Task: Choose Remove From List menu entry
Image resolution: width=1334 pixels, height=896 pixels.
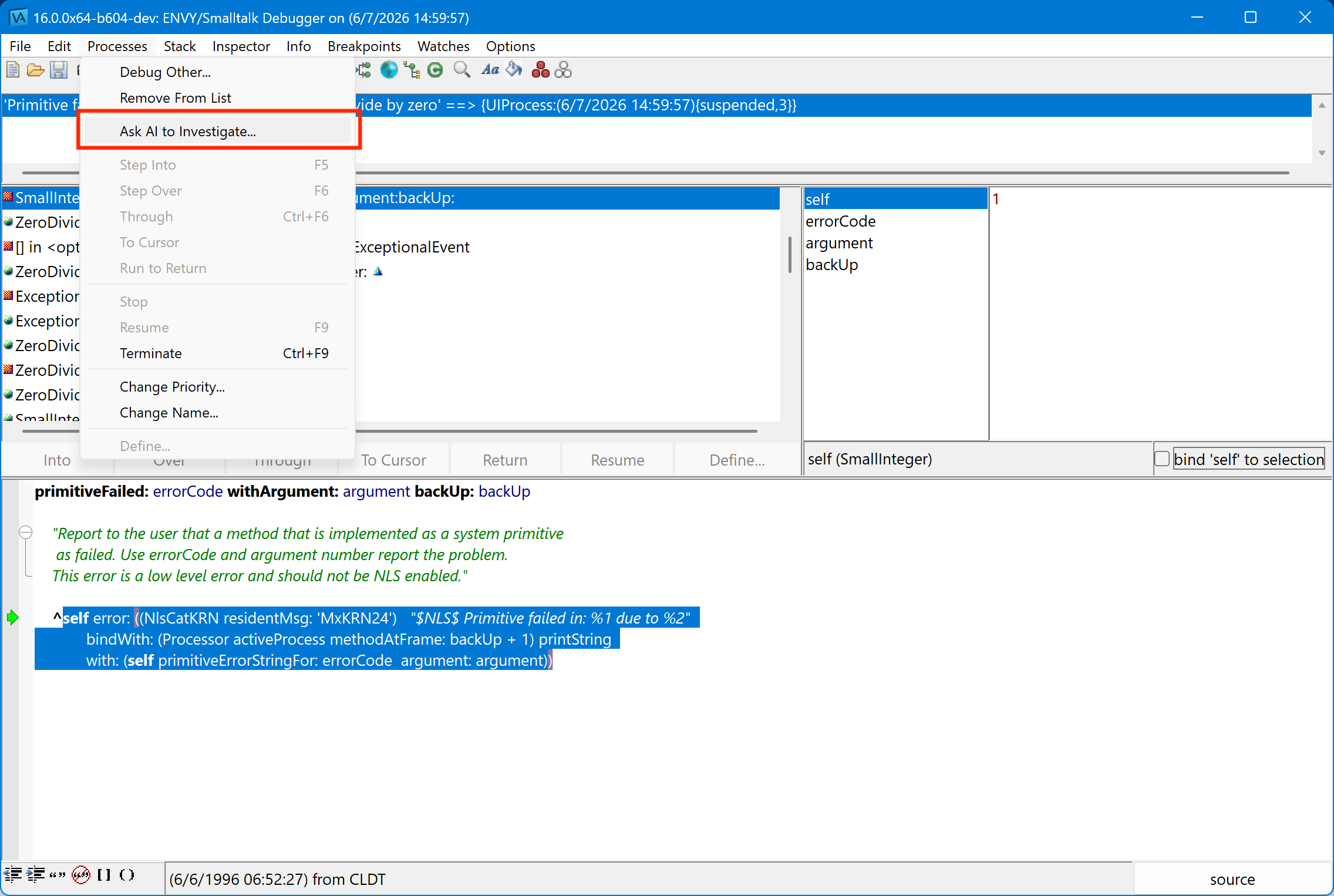Action: (217, 97)
